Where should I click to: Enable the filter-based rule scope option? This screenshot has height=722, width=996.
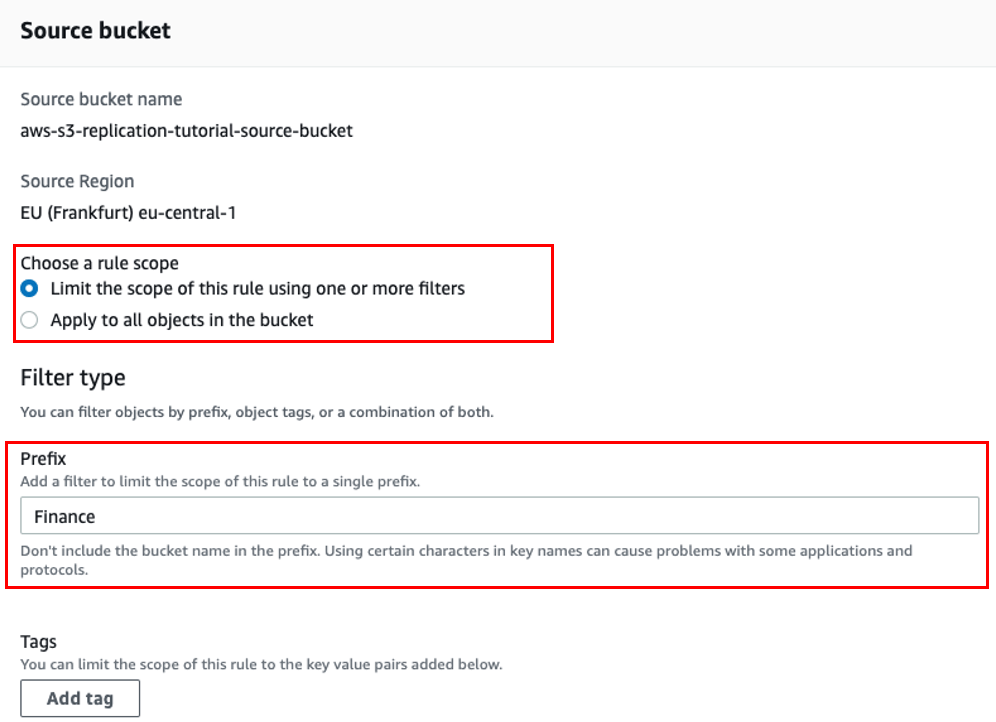click(x=29, y=288)
